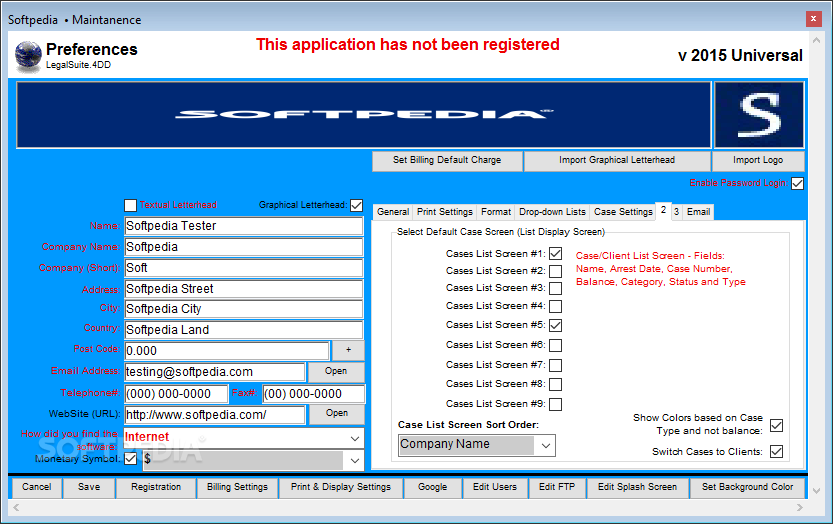The height and width of the screenshot is (524, 833).
Task: Open the Format tab
Action: [496, 212]
